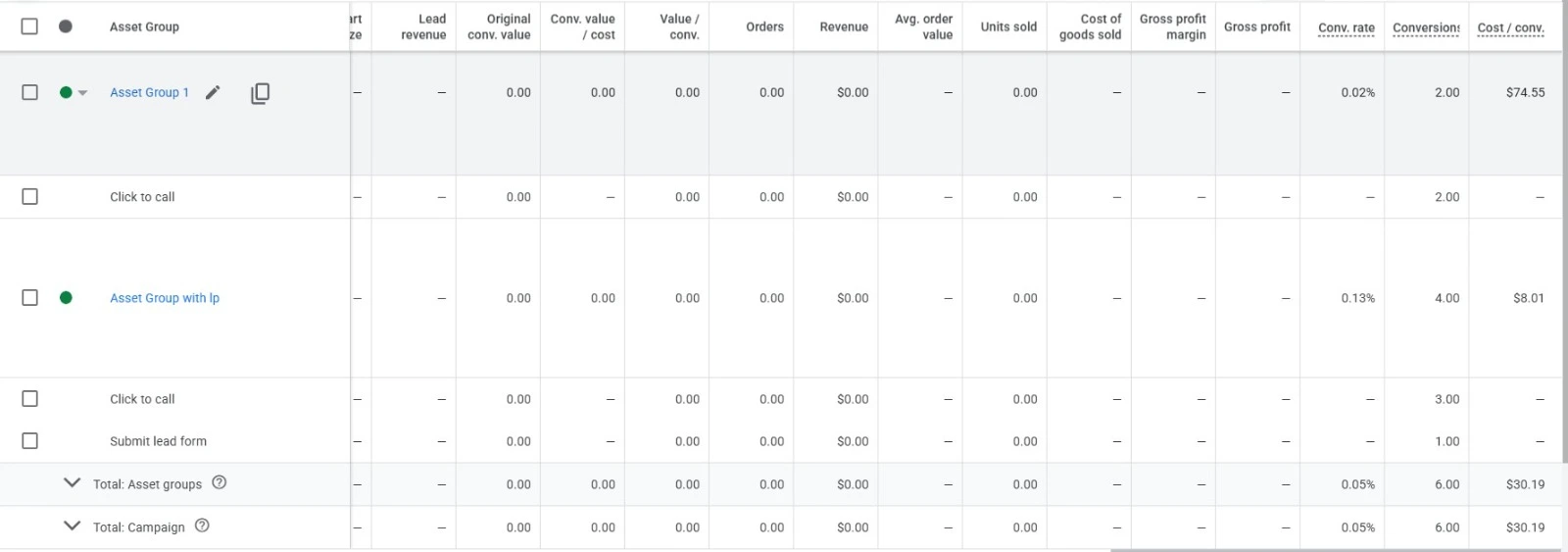Viewport: 1568px width, 552px height.
Task: Sort by Asset Group column header
Action: 144,26
